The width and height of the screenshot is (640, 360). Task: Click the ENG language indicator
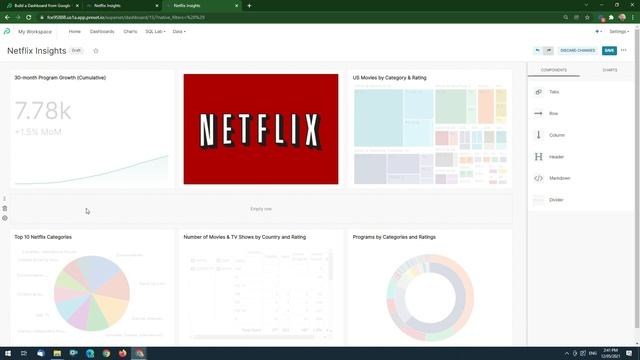[x=593, y=353]
